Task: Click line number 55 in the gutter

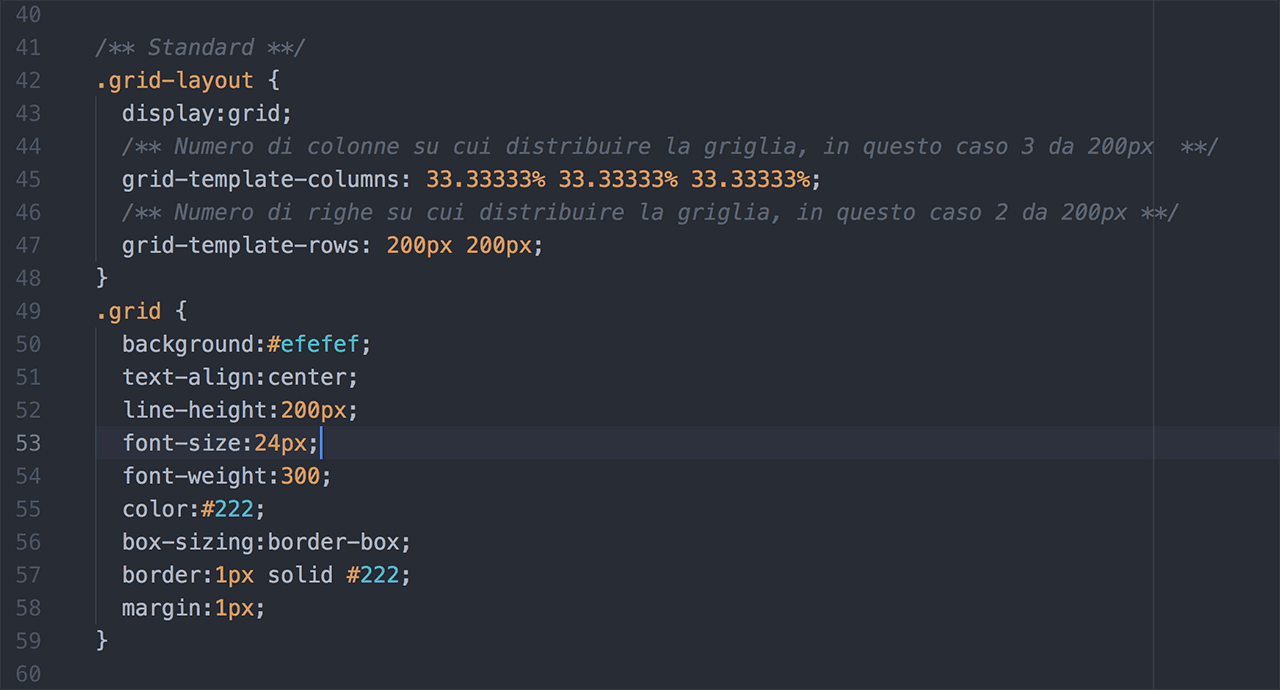Action: tap(29, 509)
